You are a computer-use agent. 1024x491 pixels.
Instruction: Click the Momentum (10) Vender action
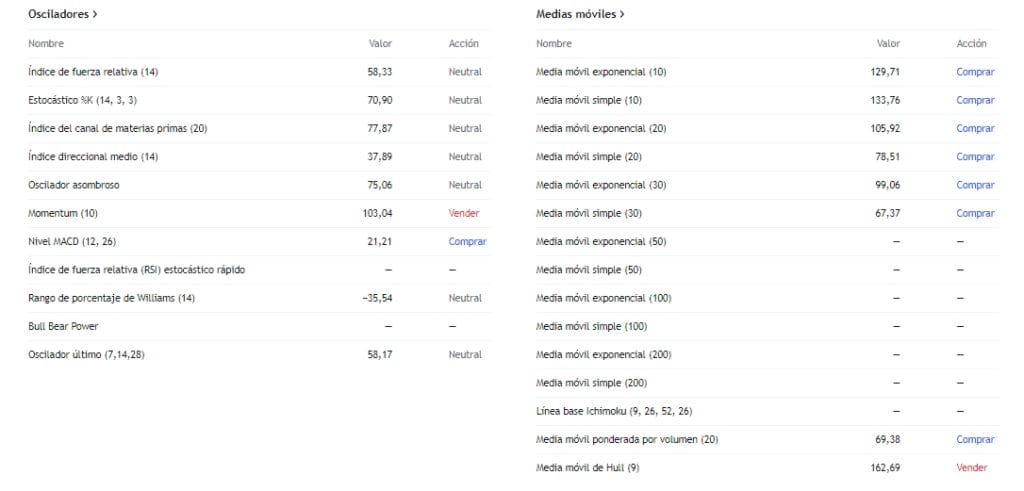tap(465, 213)
